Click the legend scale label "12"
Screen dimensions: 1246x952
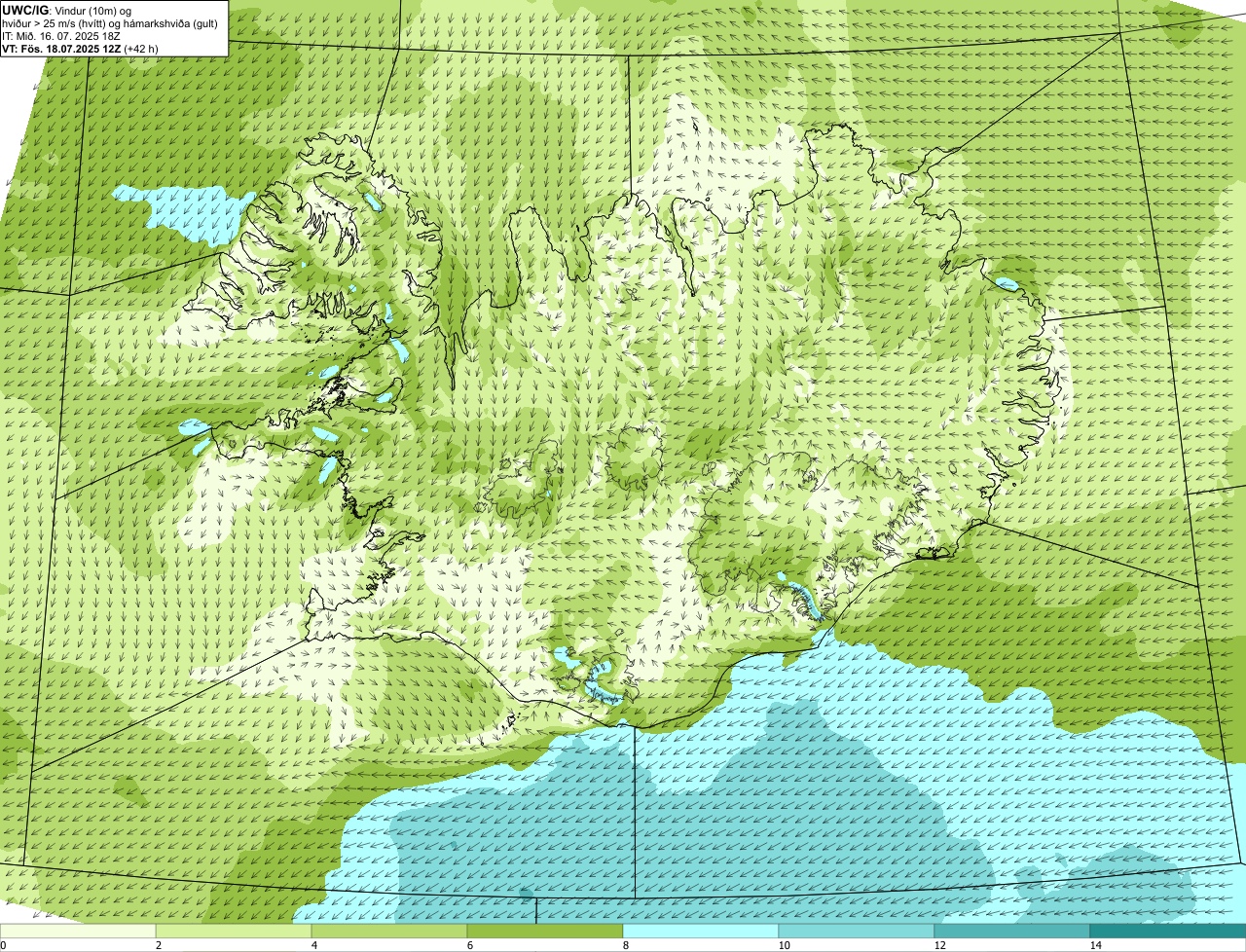pyautogui.click(x=939, y=945)
